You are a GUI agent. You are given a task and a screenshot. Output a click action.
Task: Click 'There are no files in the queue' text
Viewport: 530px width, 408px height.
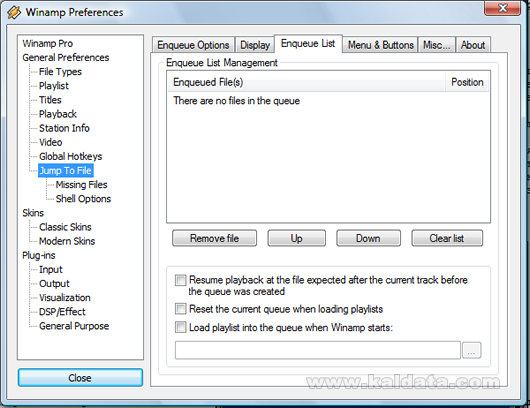click(236, 101)
